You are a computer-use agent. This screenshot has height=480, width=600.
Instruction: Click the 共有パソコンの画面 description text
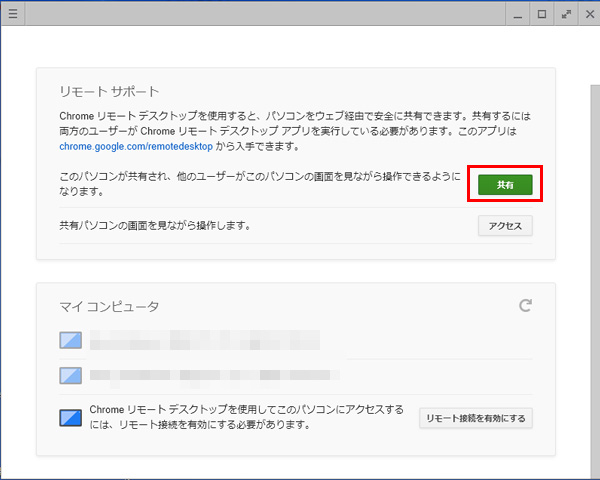click(154, 226)
